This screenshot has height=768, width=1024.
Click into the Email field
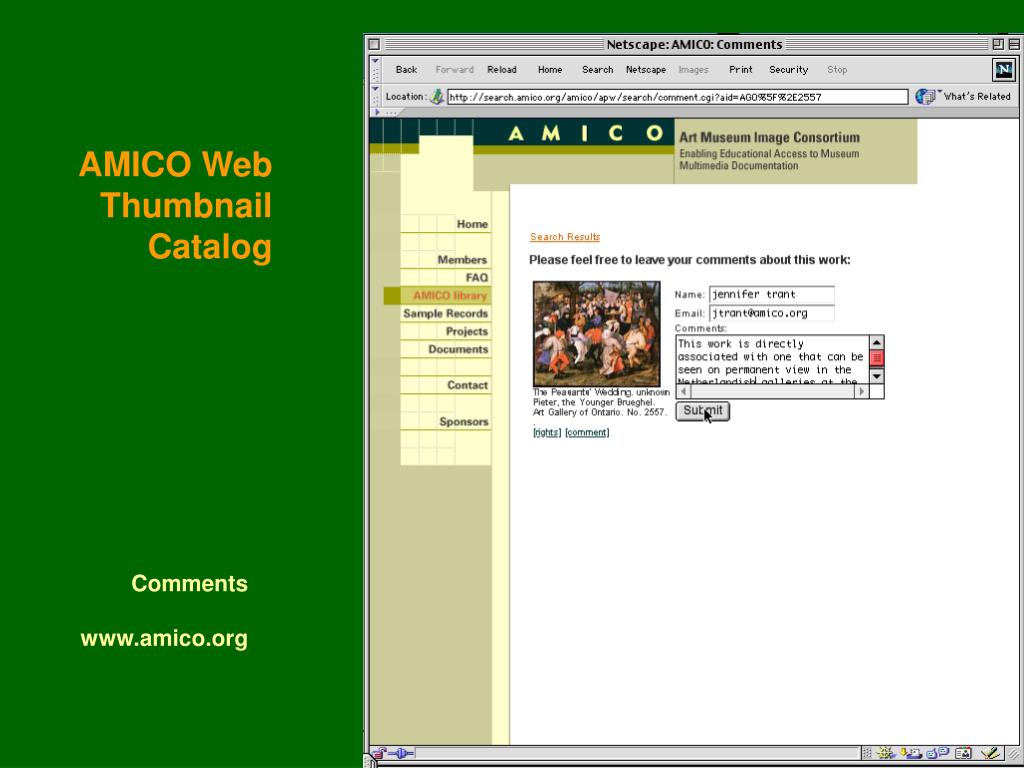[772, 313]
